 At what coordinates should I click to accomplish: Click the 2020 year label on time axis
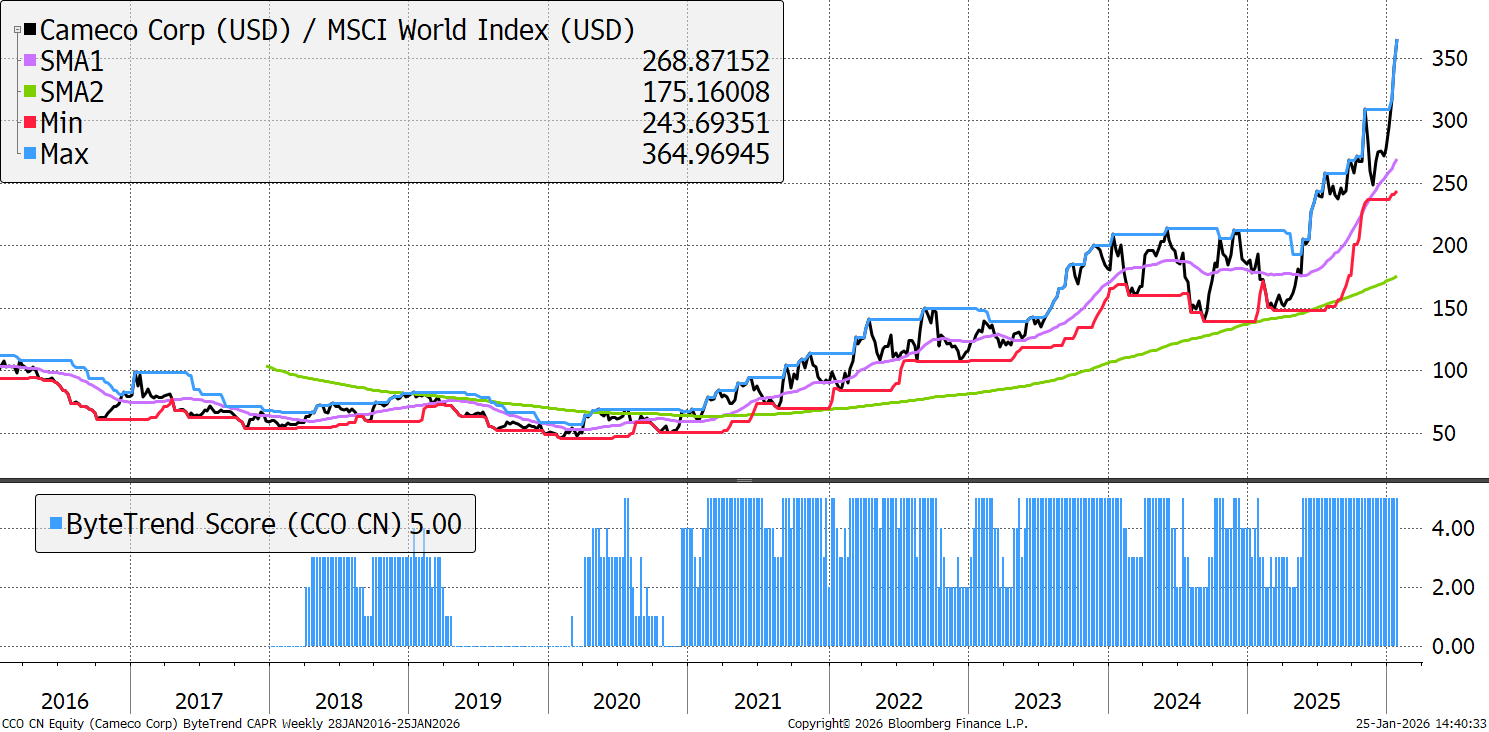[x=617, y=701]
